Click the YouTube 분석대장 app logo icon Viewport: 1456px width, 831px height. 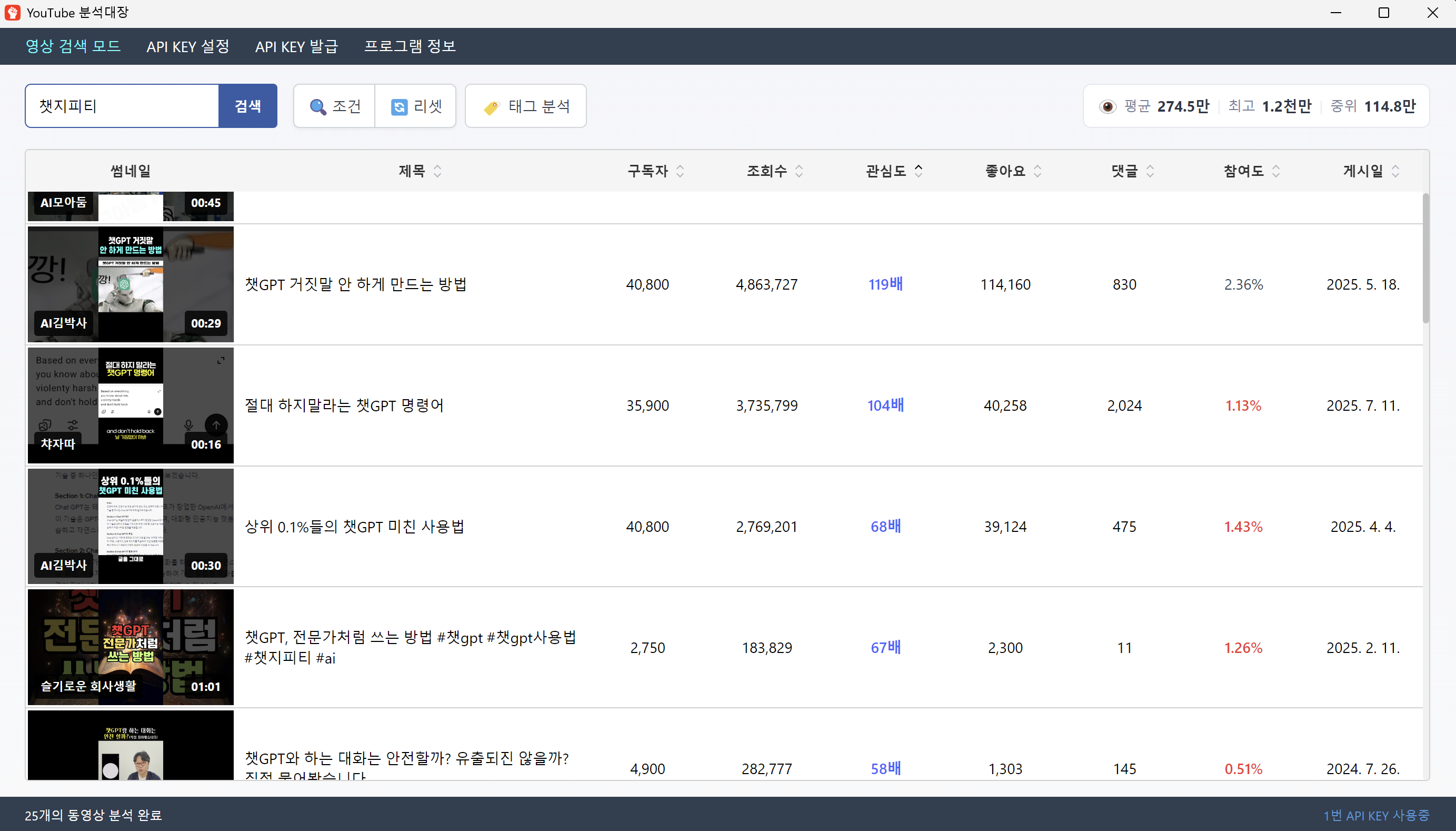point(13,13)
